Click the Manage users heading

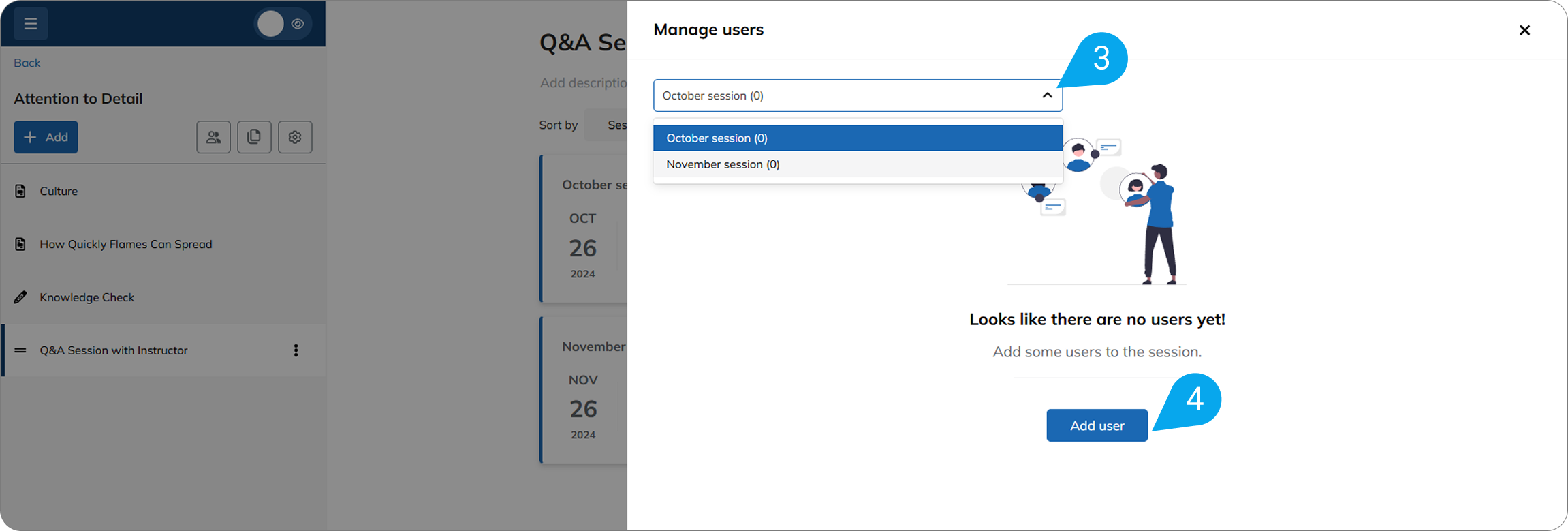(x=708, y=29)
